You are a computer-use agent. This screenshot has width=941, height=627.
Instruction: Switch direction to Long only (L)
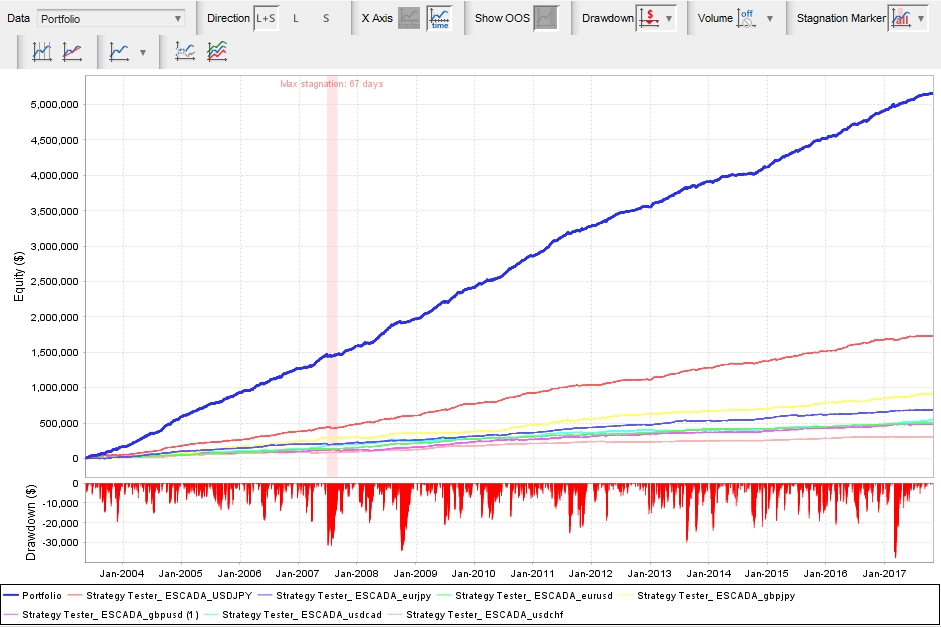tap(296, 18)
